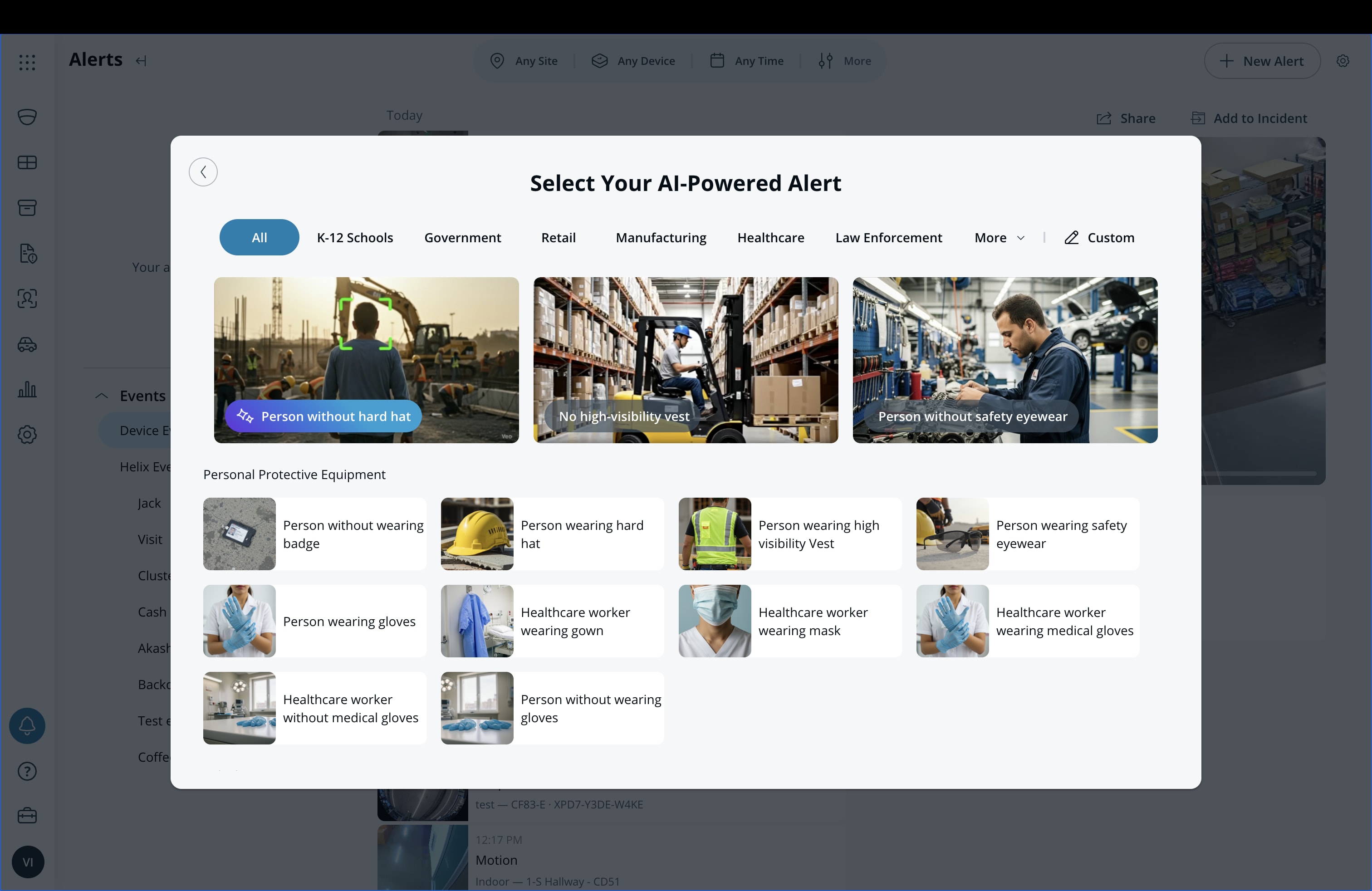Switch to the K-12 Schools tab
Viewport: 1372px width, 891px height.
[x=355, y=237]
